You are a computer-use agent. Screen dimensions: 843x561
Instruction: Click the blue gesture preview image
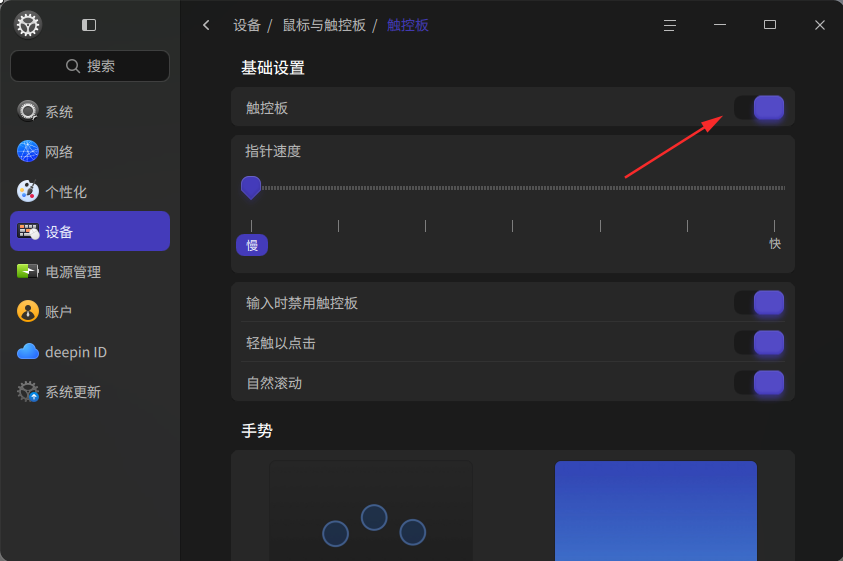coord(656,510)
